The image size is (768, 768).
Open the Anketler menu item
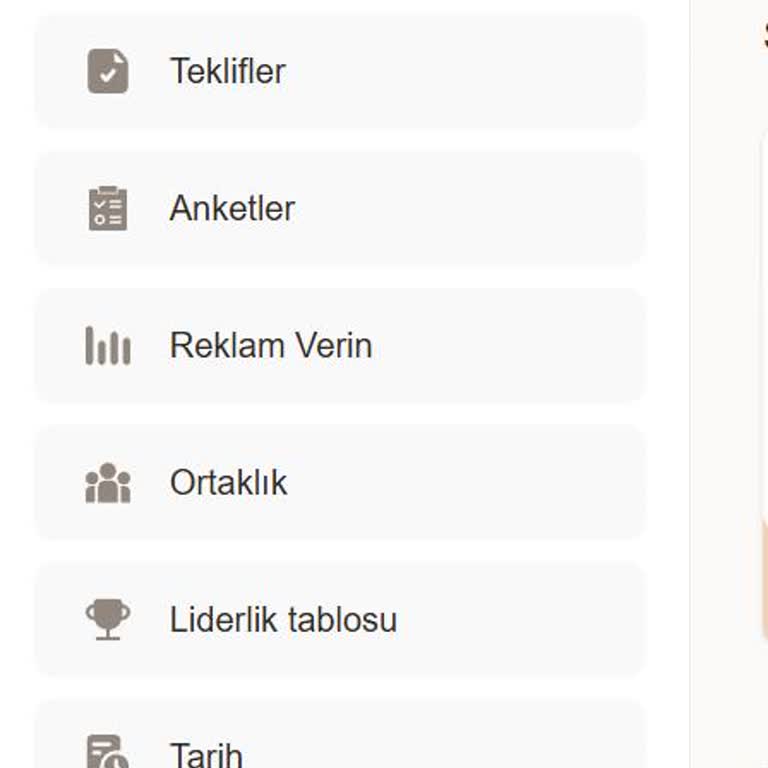pos(340,208)
